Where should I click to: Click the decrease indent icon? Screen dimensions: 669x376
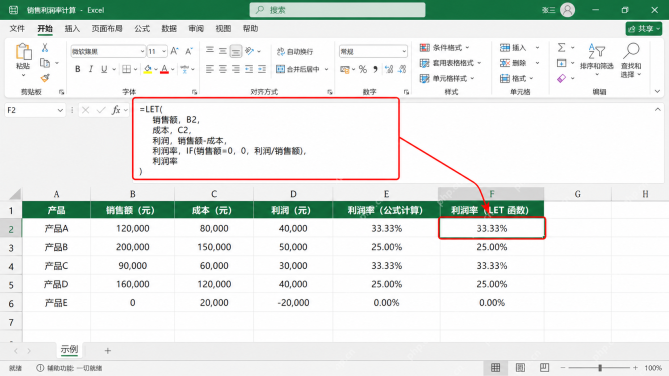[249, 69]
